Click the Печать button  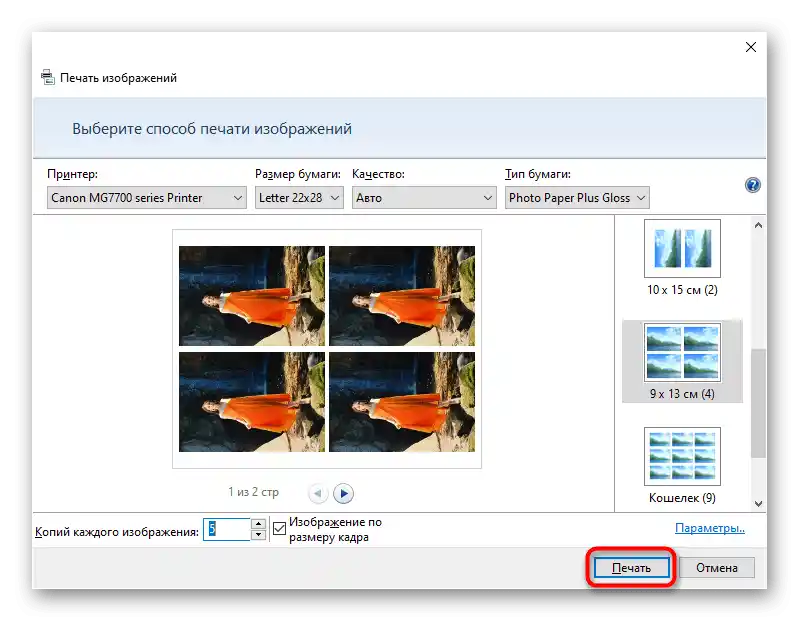tap(631, 568)
